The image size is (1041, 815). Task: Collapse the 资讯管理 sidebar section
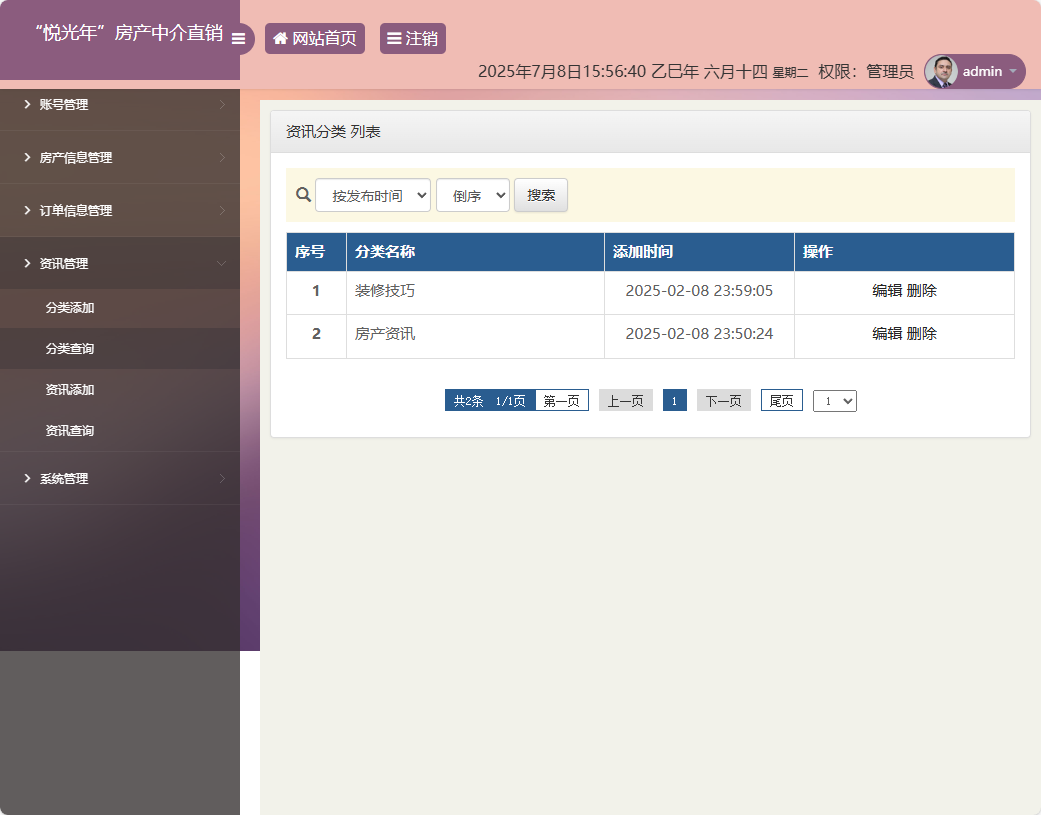coord(120,263)
